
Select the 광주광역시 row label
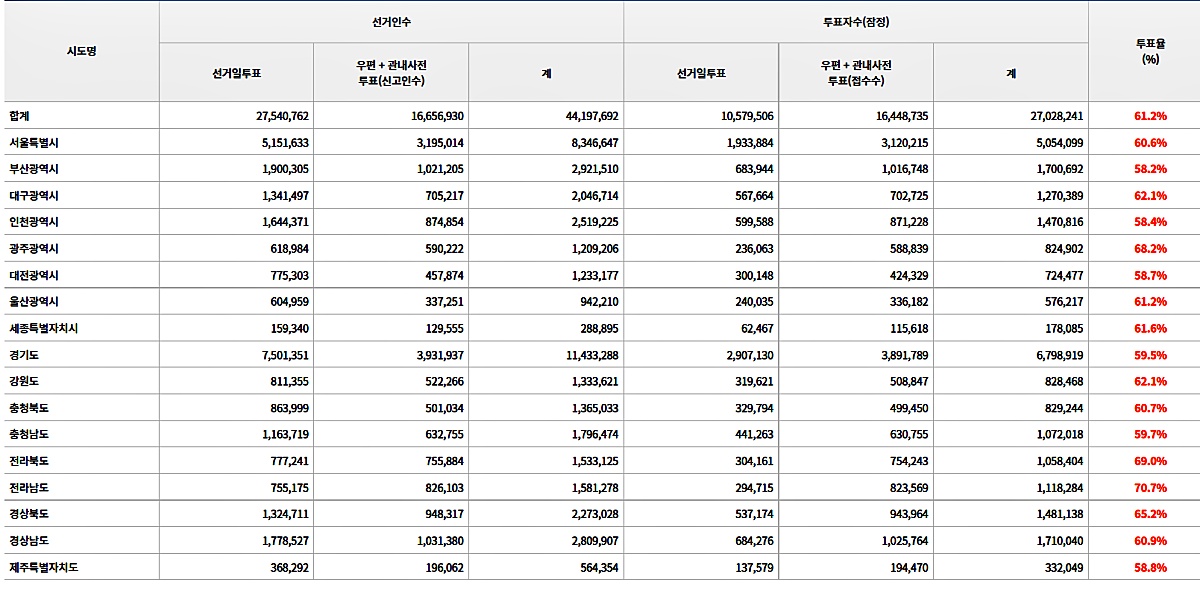coord(35,248)
